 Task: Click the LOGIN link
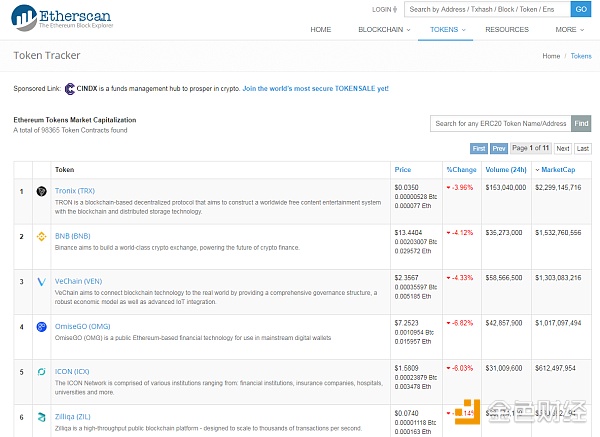coord(382,10)
